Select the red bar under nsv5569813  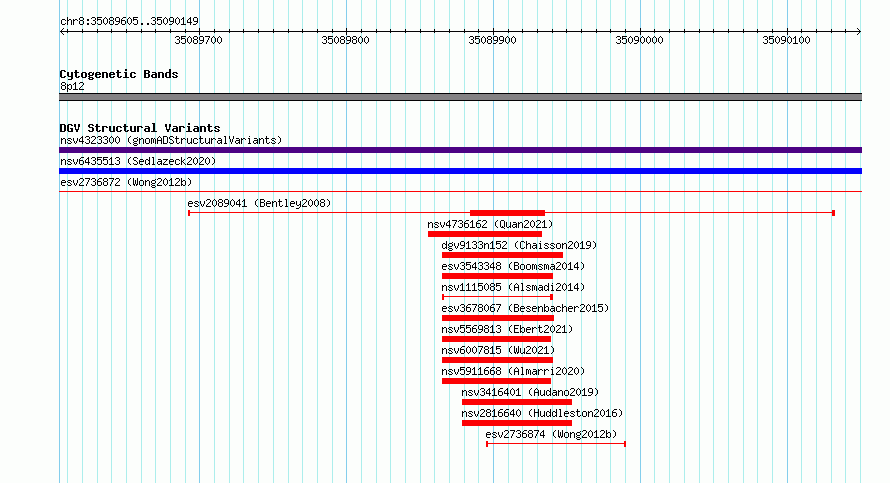[496, 339]
